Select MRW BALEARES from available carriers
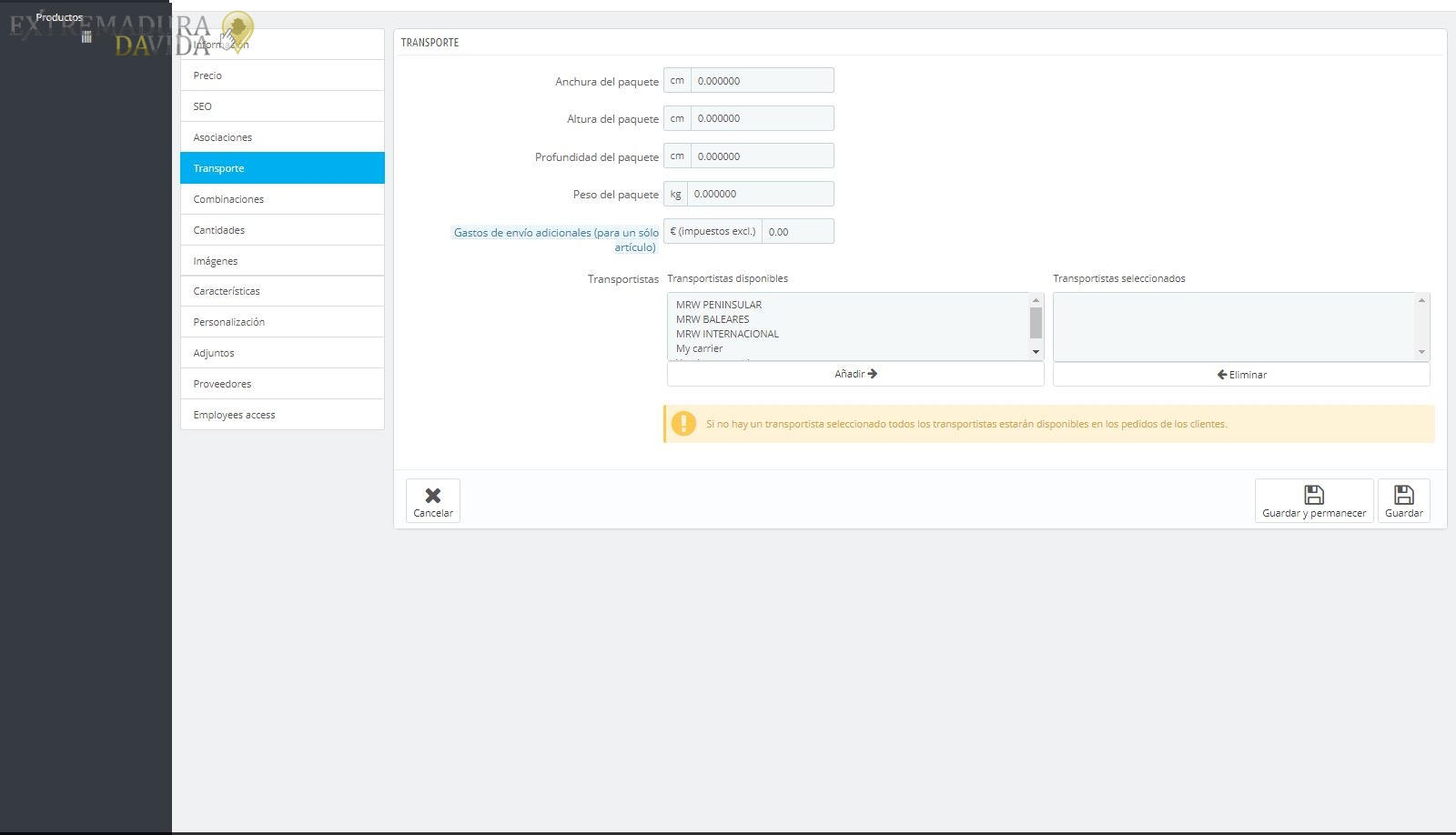Viewport: 1456px width, 835px height. 713,319
